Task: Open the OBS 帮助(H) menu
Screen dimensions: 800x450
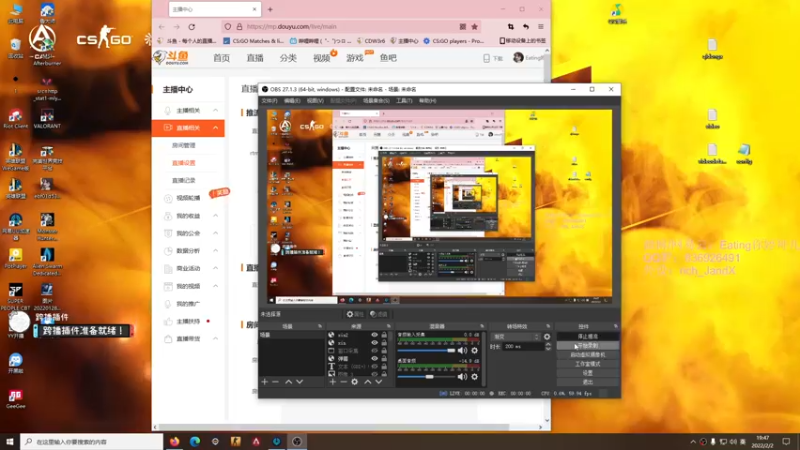Action: [427, 101]
